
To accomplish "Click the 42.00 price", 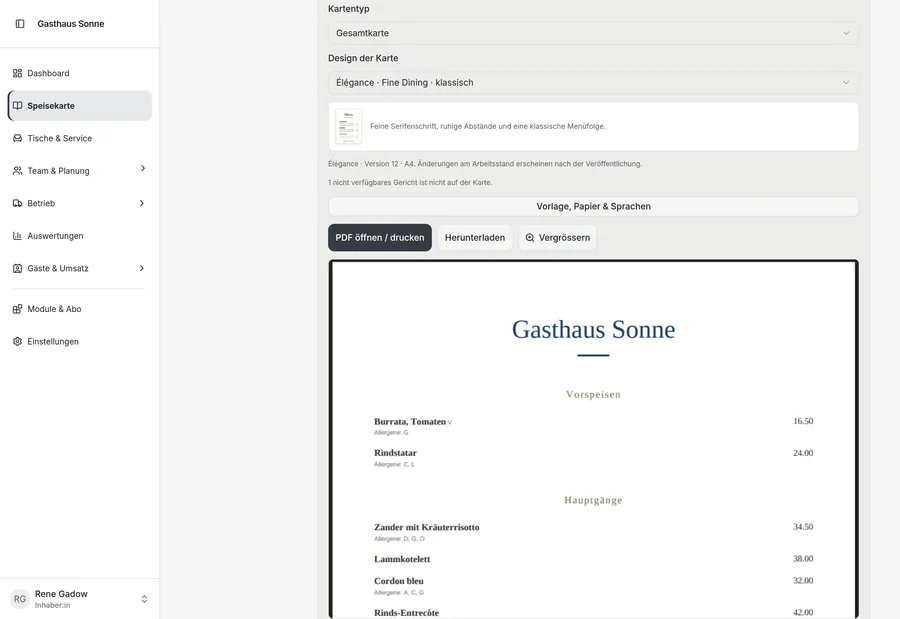I will (803, 612).
